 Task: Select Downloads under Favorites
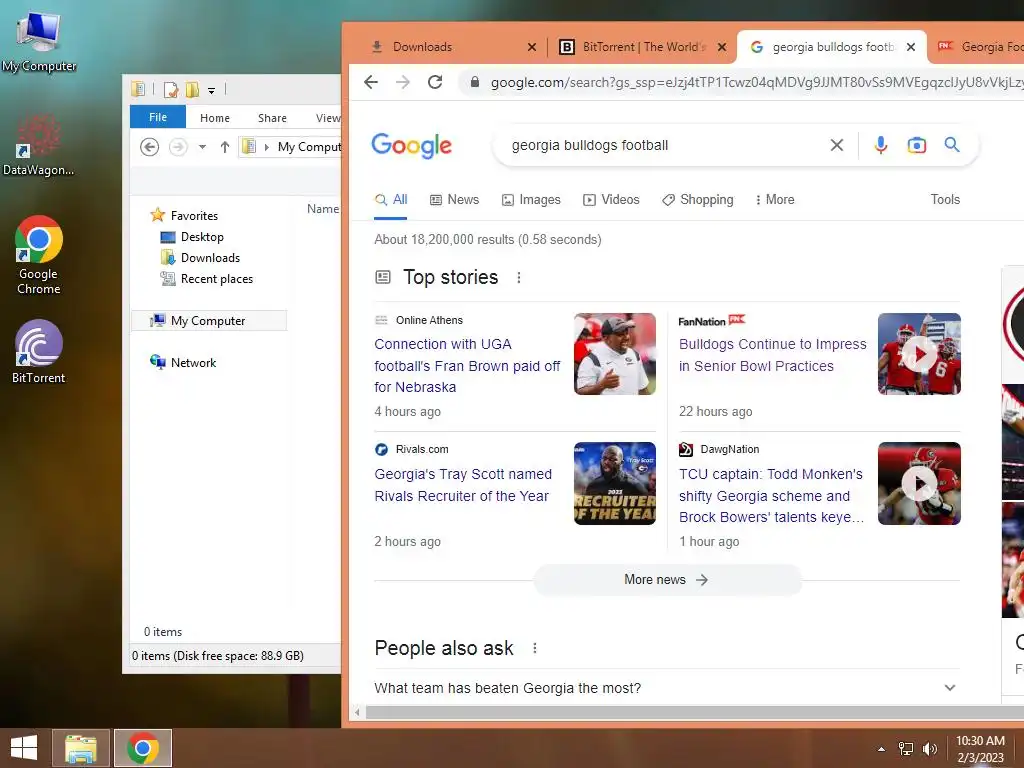[x=200, y=258]
